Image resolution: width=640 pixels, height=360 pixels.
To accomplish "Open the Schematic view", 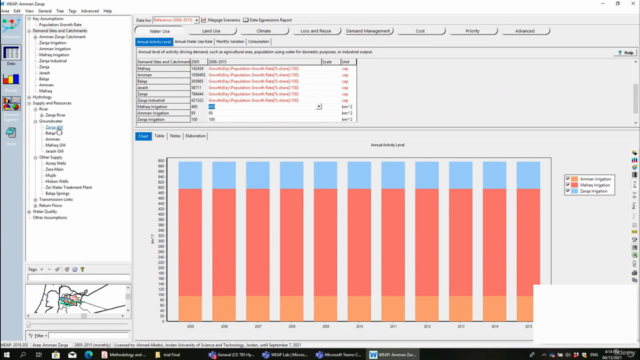I will pos(11,29).
